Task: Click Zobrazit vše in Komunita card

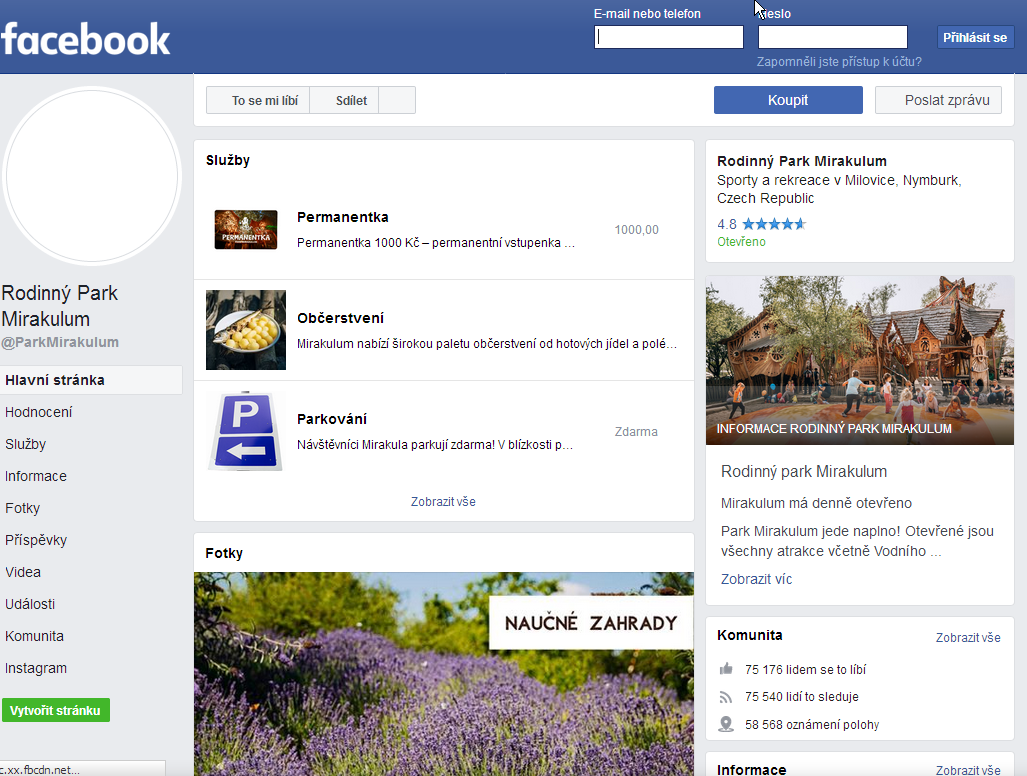Action: point(968,638)
